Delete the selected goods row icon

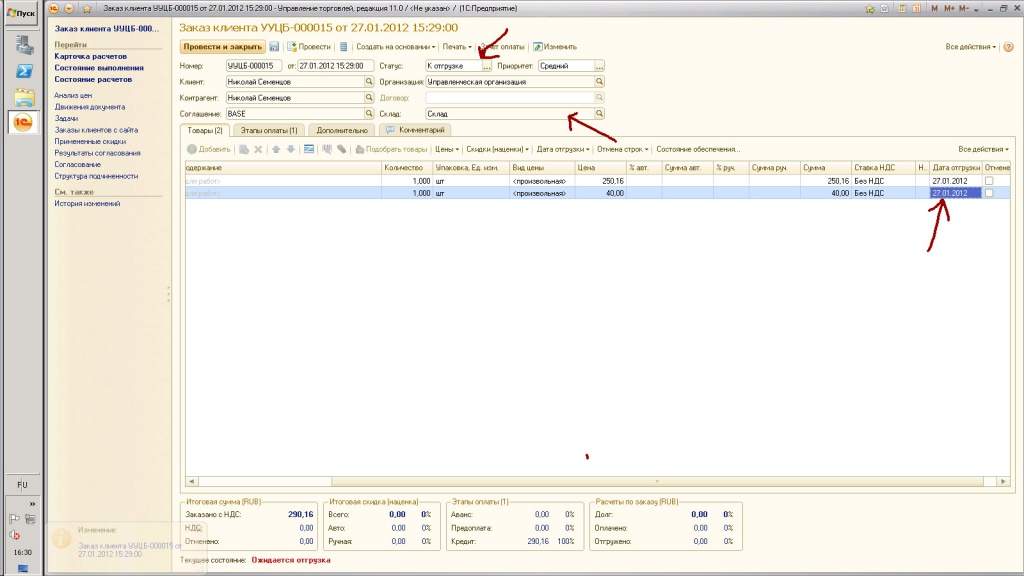(258, 150)
